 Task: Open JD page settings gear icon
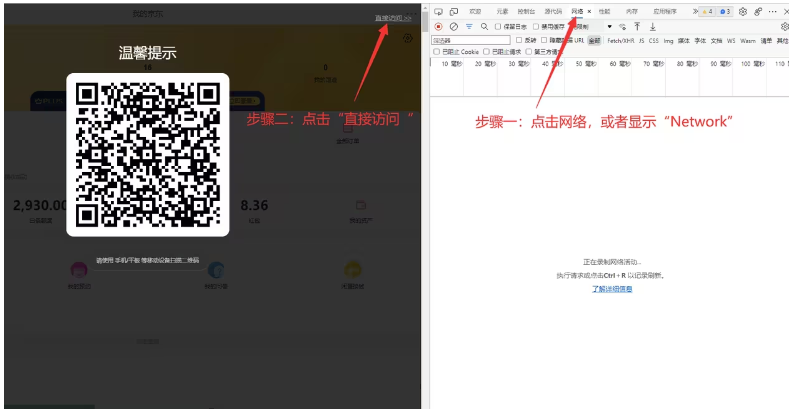pos(408,38)
